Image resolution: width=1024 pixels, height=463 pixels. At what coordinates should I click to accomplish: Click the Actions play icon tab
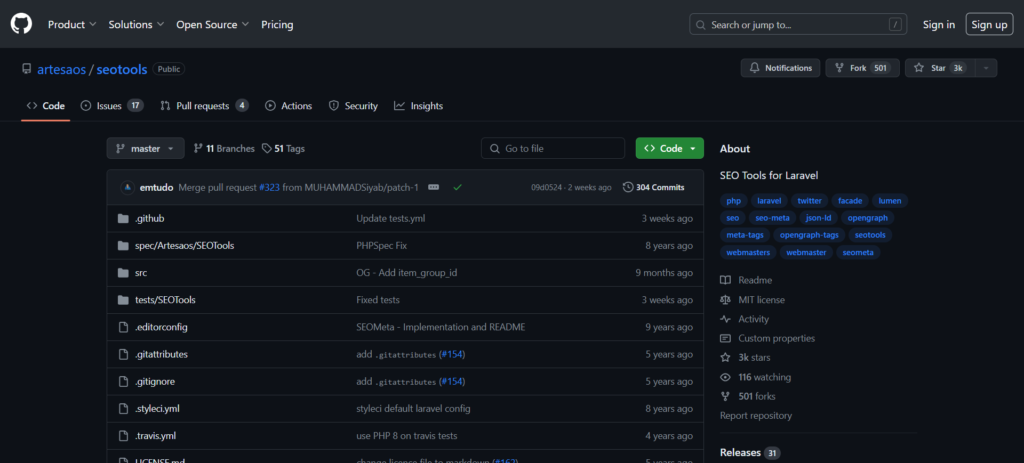[x=289, y=106]
